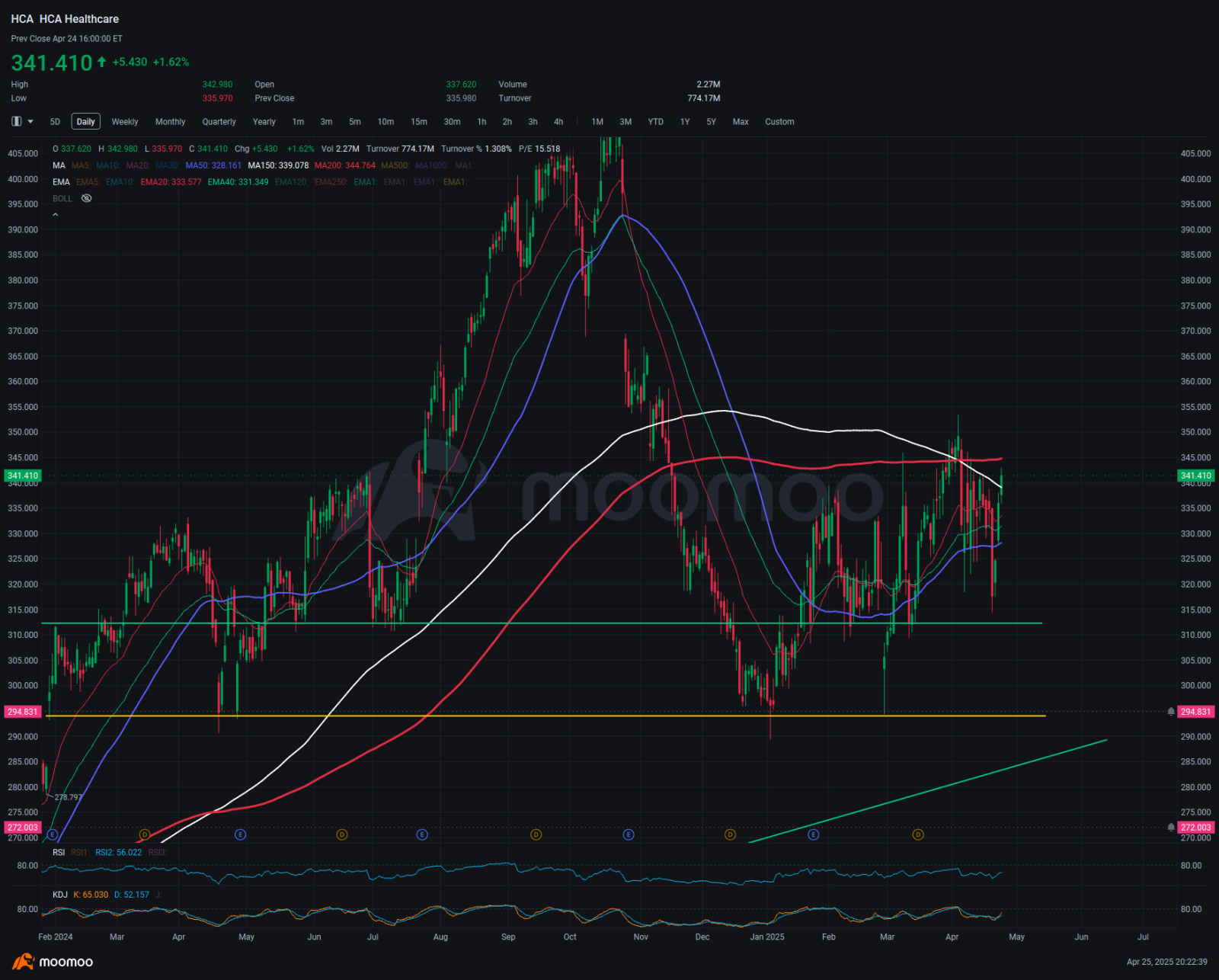This screenshot has height=980, width=1219.
Task: Toggle the MA50 line label
Action: click(213, 165)
